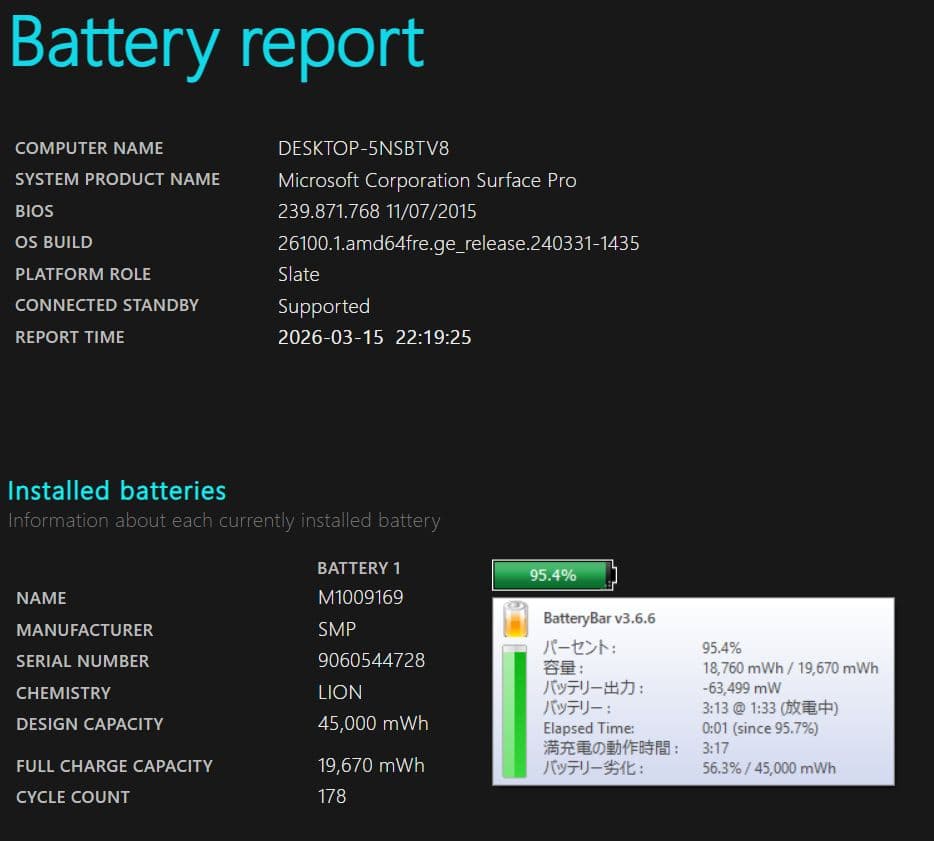Select the 'Installed batteries' section heading
Viewport: 934px width, 841px height.
[117, 491]
